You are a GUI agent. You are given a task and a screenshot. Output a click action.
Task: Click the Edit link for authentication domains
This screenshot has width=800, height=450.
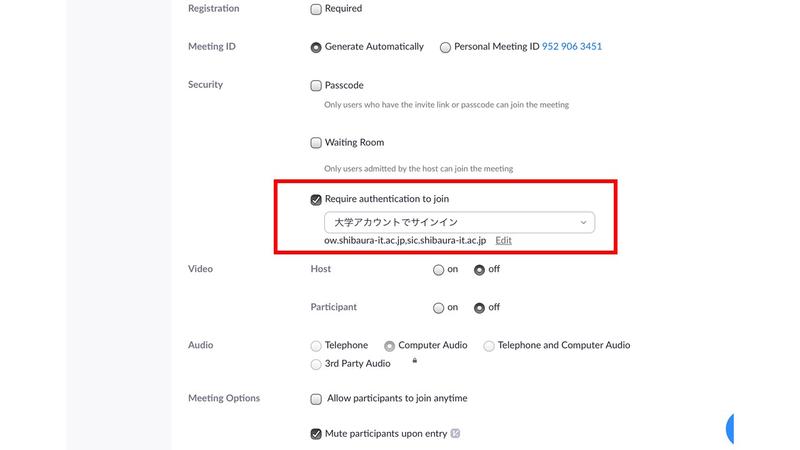[x=503, y=240]
